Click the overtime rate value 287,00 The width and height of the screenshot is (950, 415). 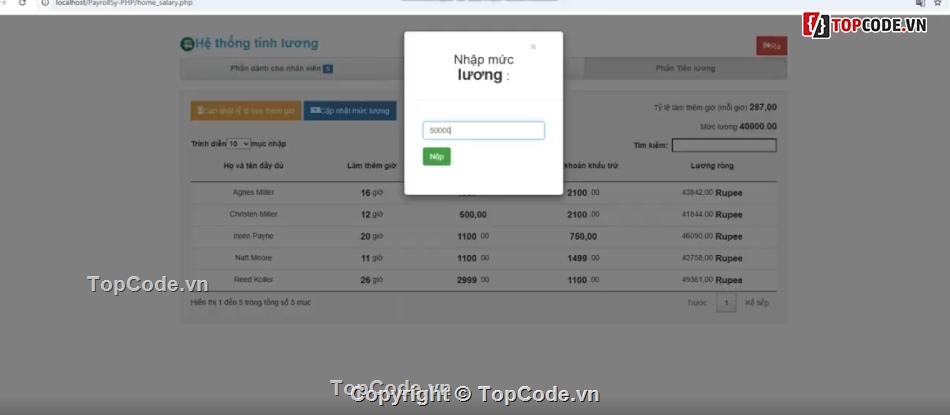click(x=763, y=107)
